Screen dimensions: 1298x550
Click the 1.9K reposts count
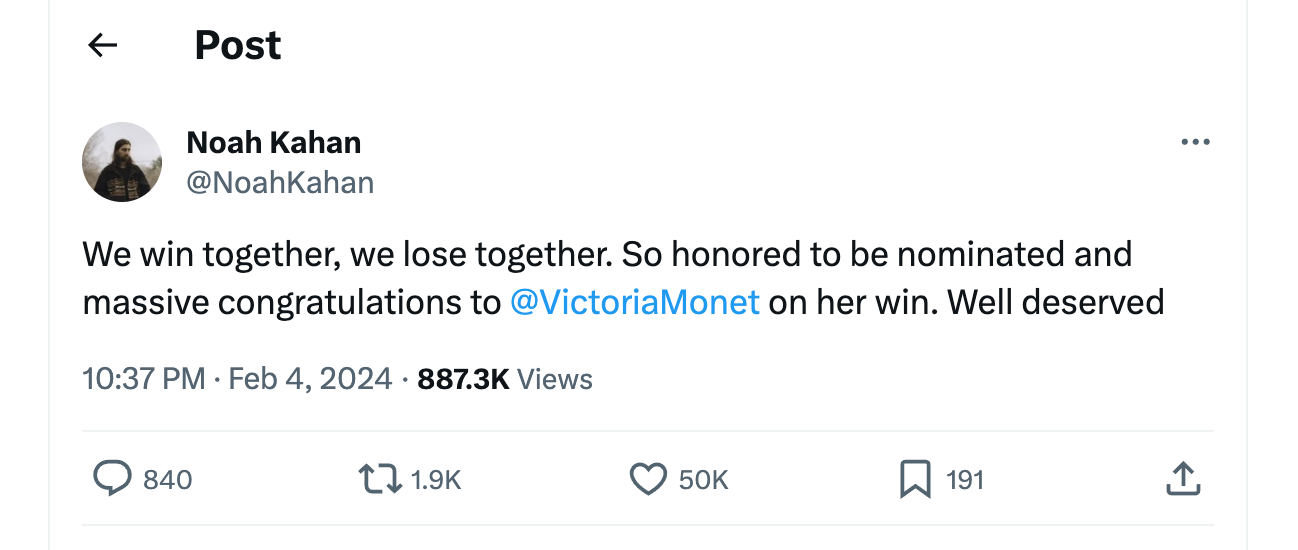point(436,480)
